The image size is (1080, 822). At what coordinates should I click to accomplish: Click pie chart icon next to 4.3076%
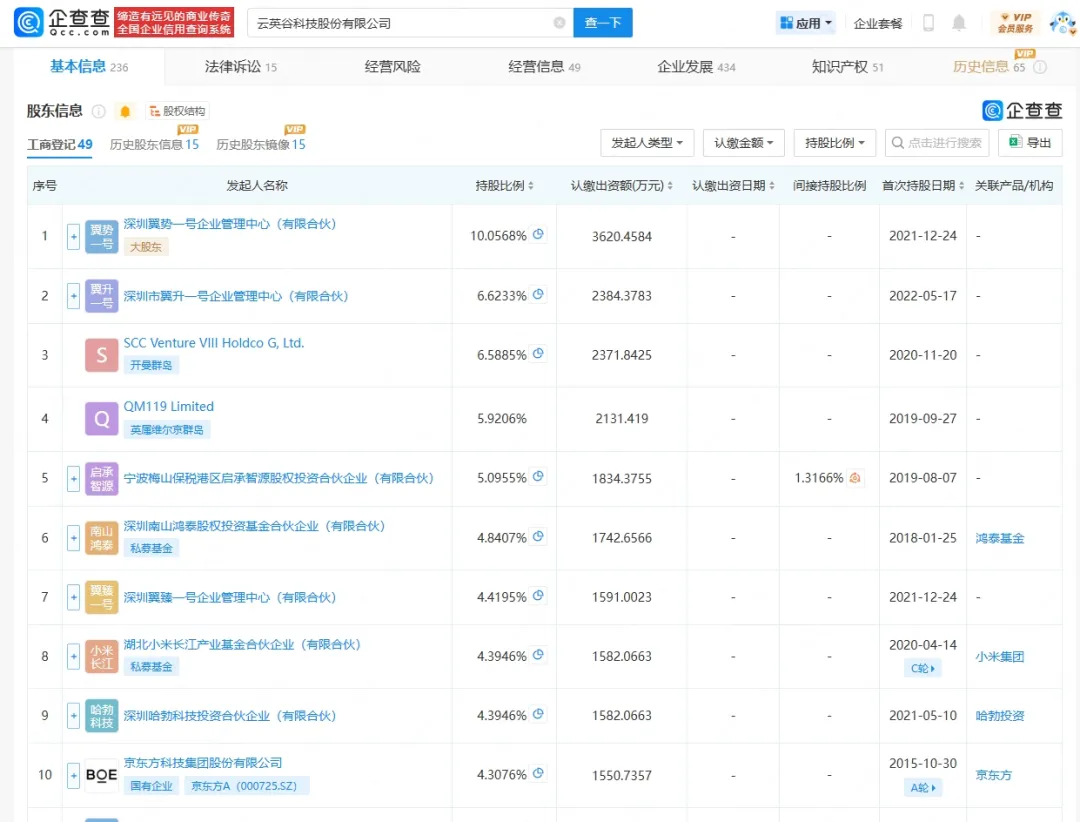539,773
